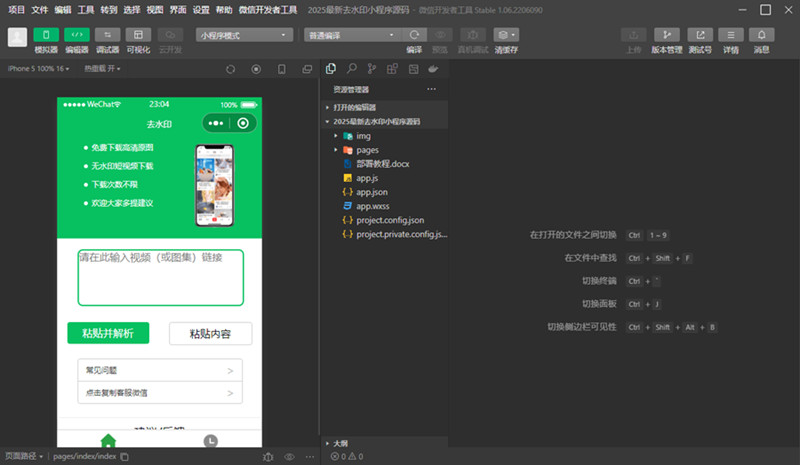Open app.wxss file
This screenshot has height=465, width=800.
[x=385, y=206]
